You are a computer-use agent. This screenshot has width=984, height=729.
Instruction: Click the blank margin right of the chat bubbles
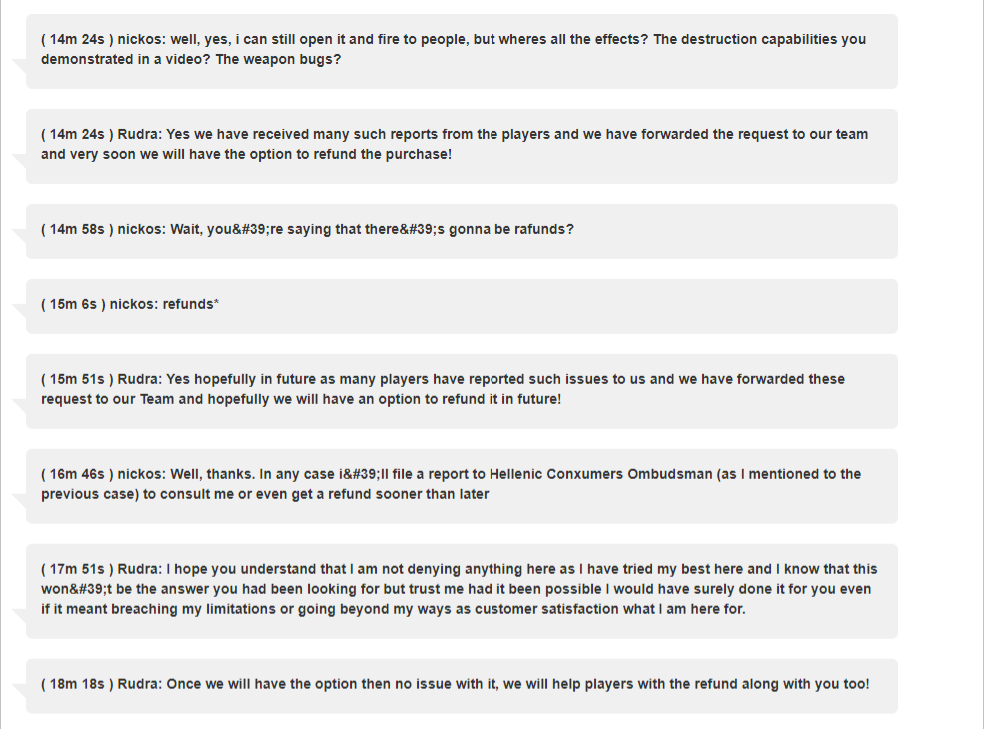click(939, 364)
